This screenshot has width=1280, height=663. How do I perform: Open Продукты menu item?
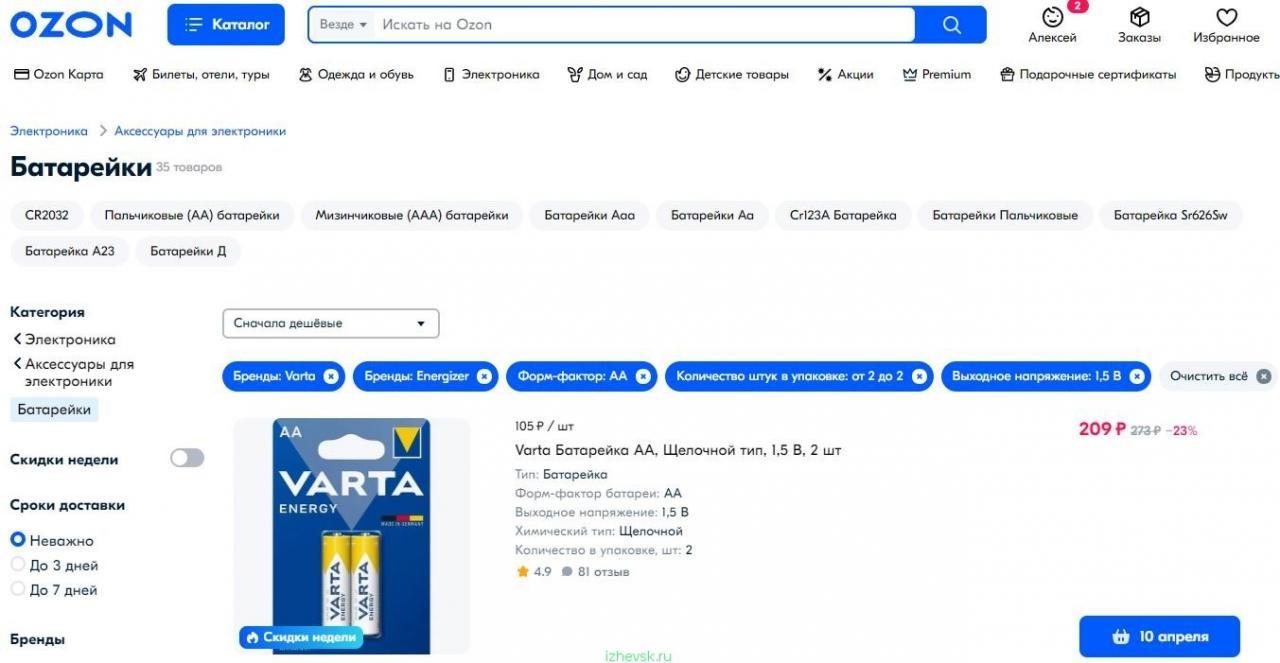coord(1242,74)
